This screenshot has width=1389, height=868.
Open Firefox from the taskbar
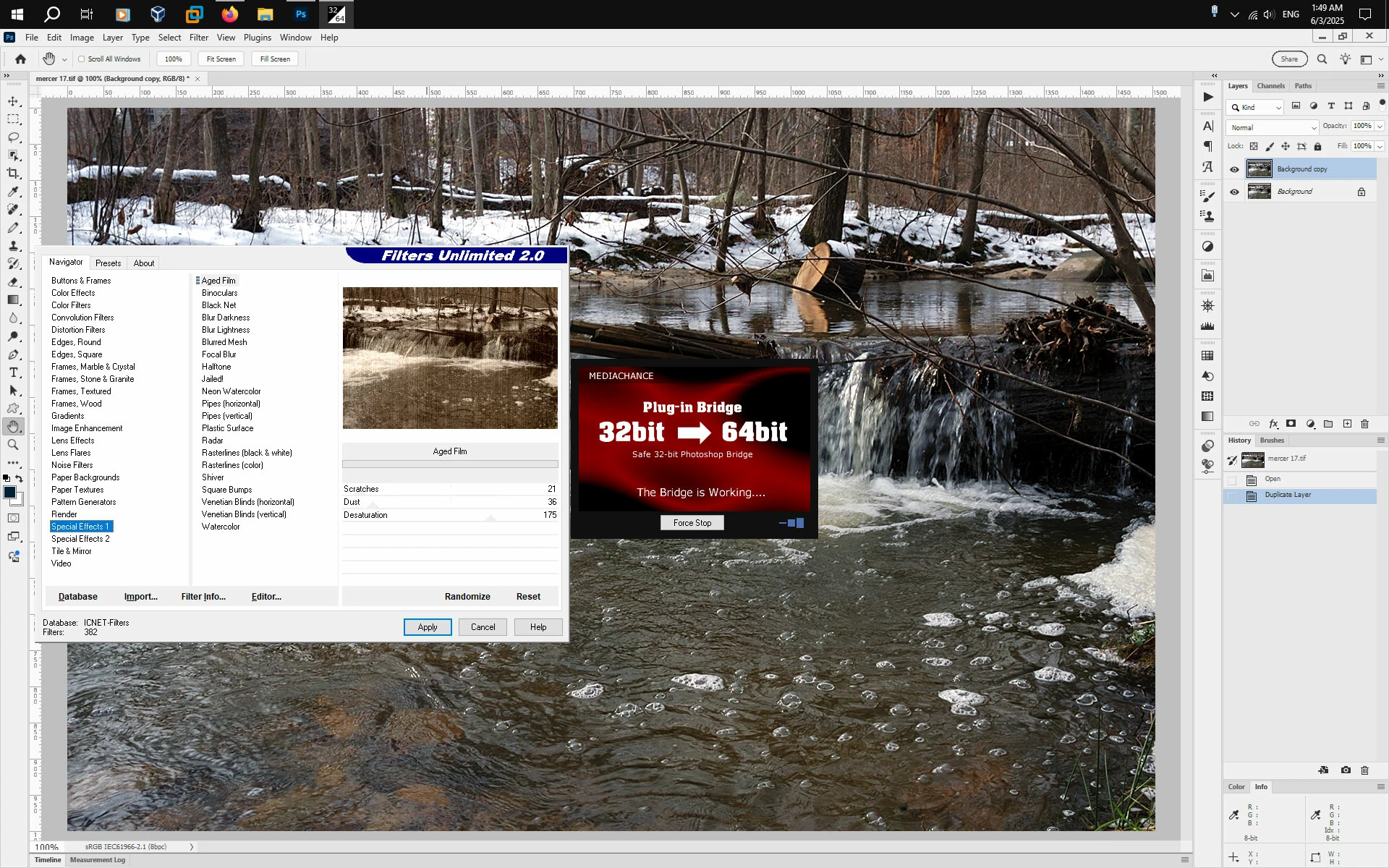(x=229, y=14)
